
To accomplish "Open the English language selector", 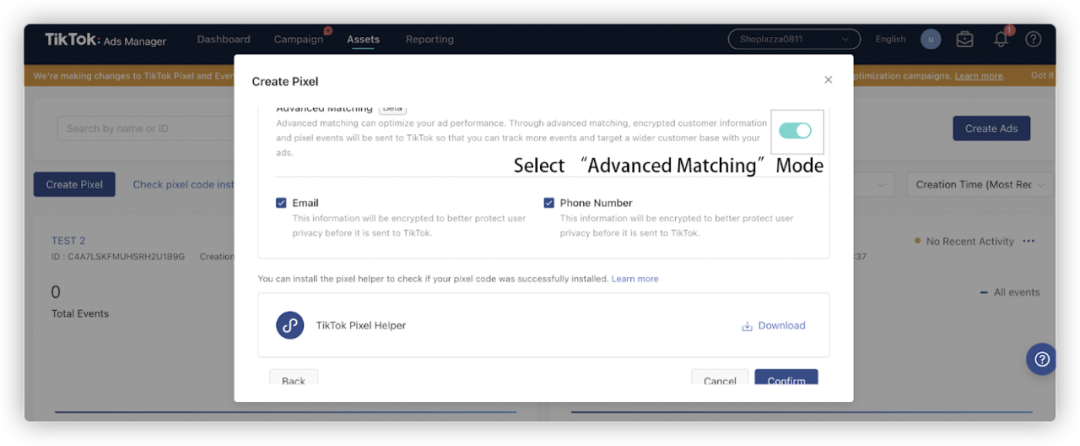I will tap(891, 39).
